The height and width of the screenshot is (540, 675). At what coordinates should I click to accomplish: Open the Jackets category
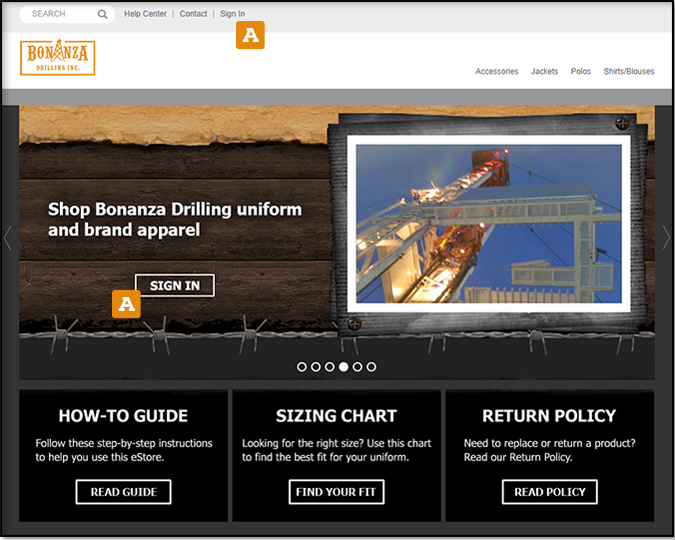click(x=544, y=72)
